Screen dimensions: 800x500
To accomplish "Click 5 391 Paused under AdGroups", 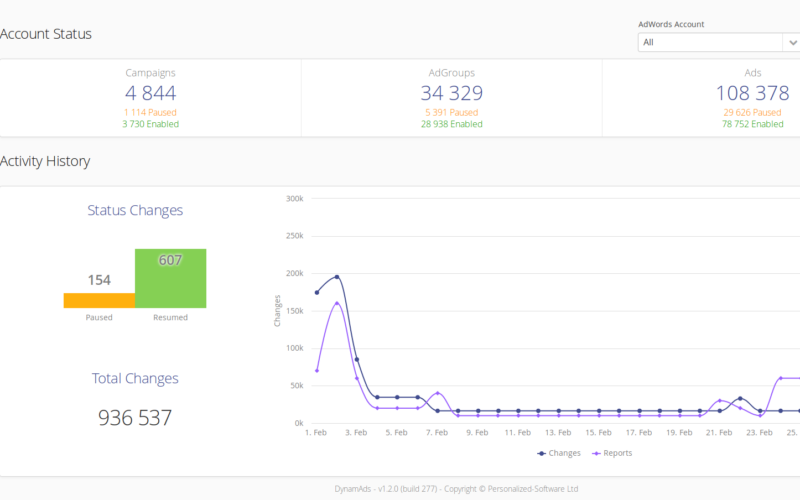I will (x=452, y=112).
